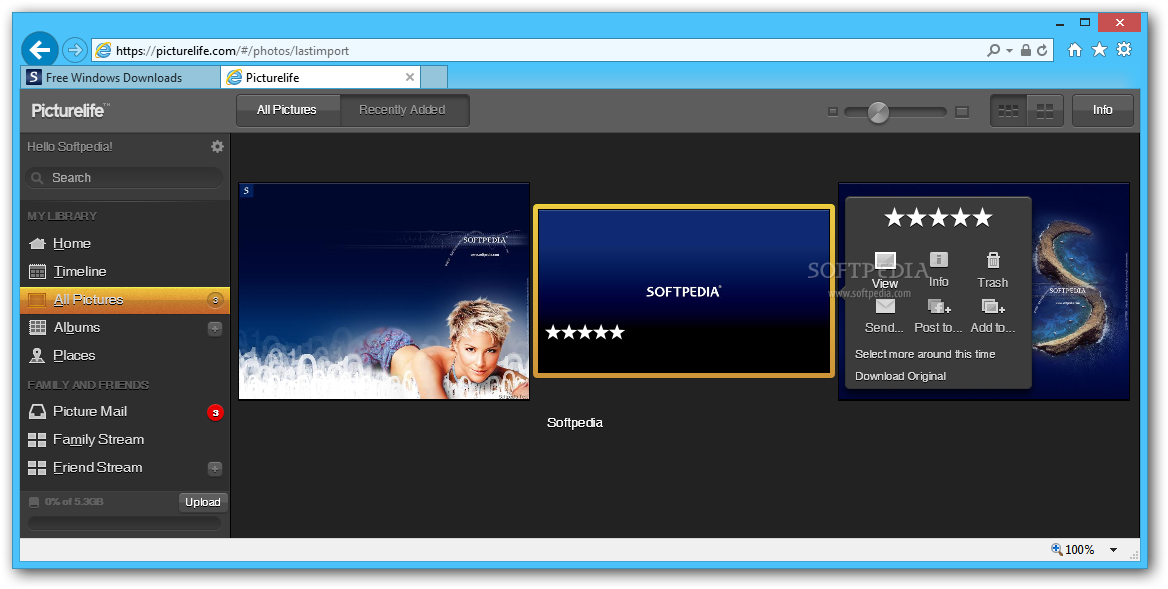This screenshot has width=1168, height=589.
Task: Select the blue Softpedia logo thumbnail
Action: click(684, 290)
